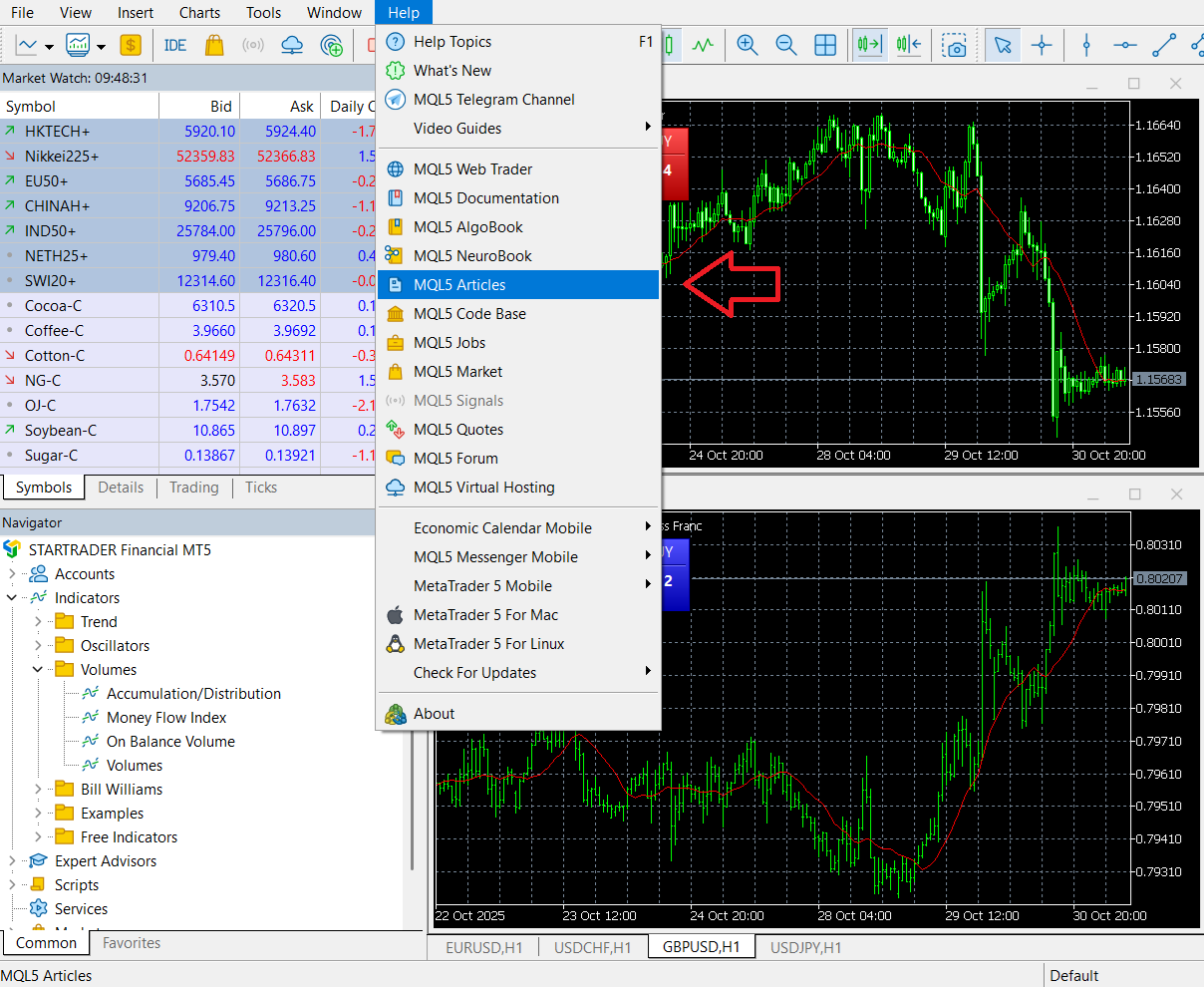Select the Nikkei225+ row in Market Watch
Image resolution: width=1204 pixels, height=987 pixels.
(x=188, y=157)
